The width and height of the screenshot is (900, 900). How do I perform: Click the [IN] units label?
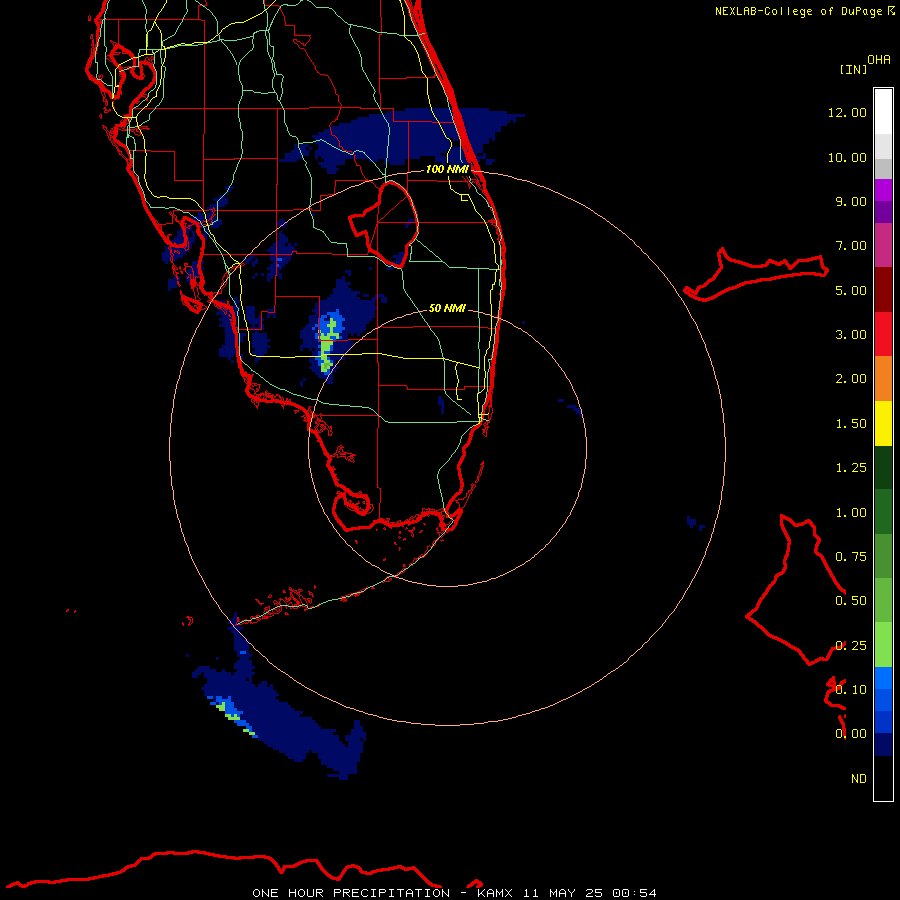click(853, 69)
